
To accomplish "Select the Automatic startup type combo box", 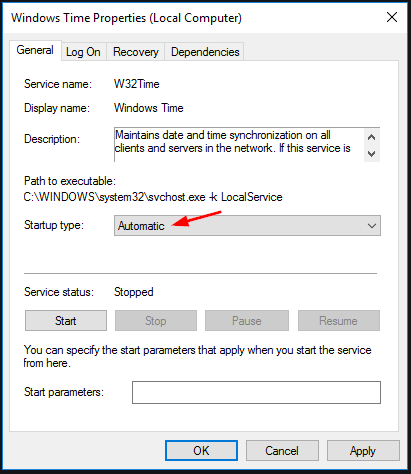I will tap(247, 226).
